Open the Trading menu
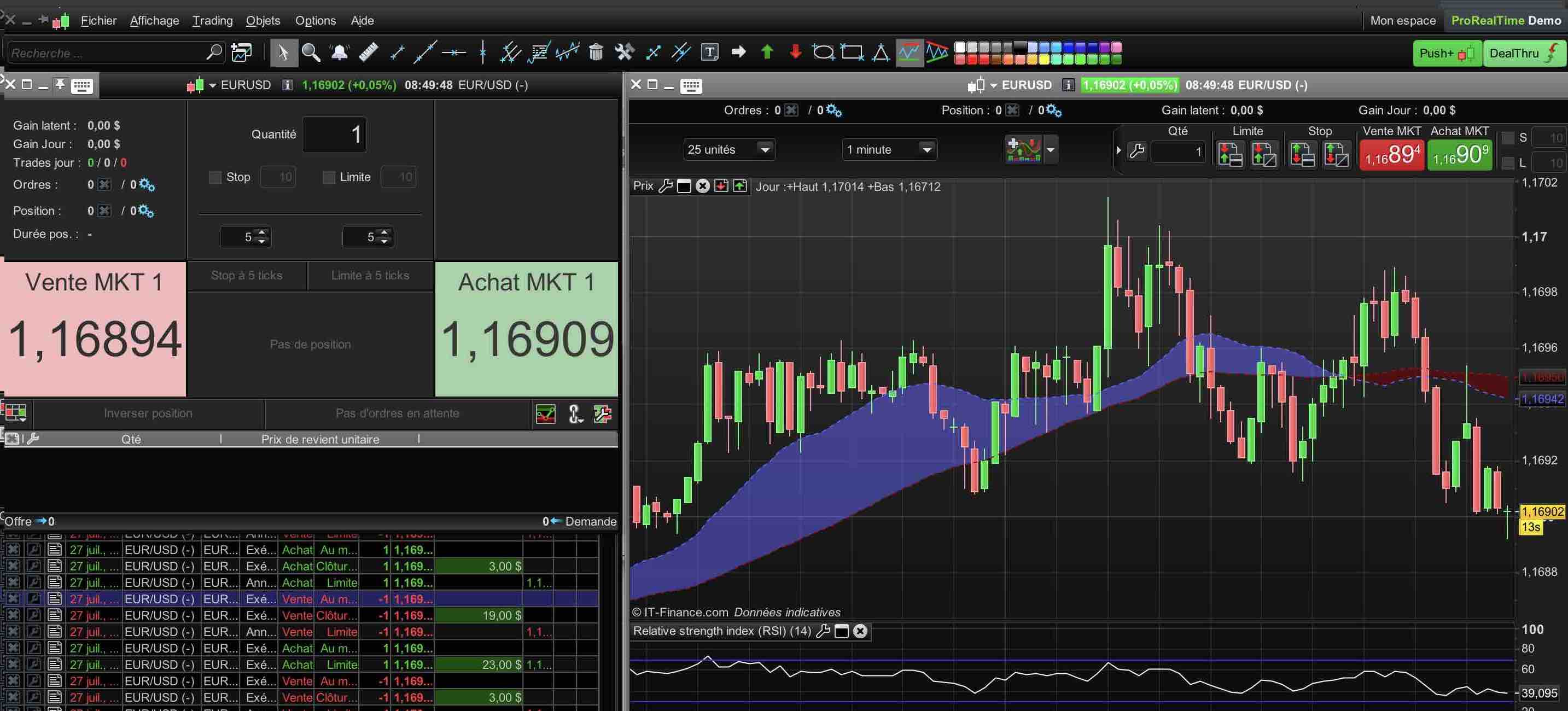Viewport: 1568px width, 711px height. point(212,21)
